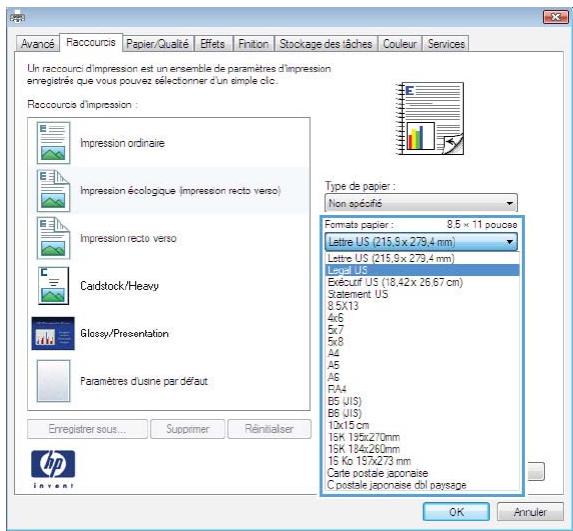Confirm with the OK button
The width and height of the screenshot is (573, 531).
coord(456,512)
